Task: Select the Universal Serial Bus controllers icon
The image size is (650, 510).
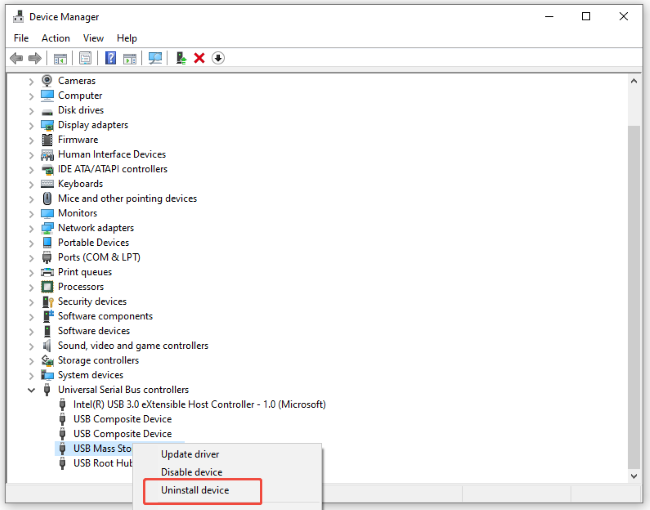Action: [47, 389]
